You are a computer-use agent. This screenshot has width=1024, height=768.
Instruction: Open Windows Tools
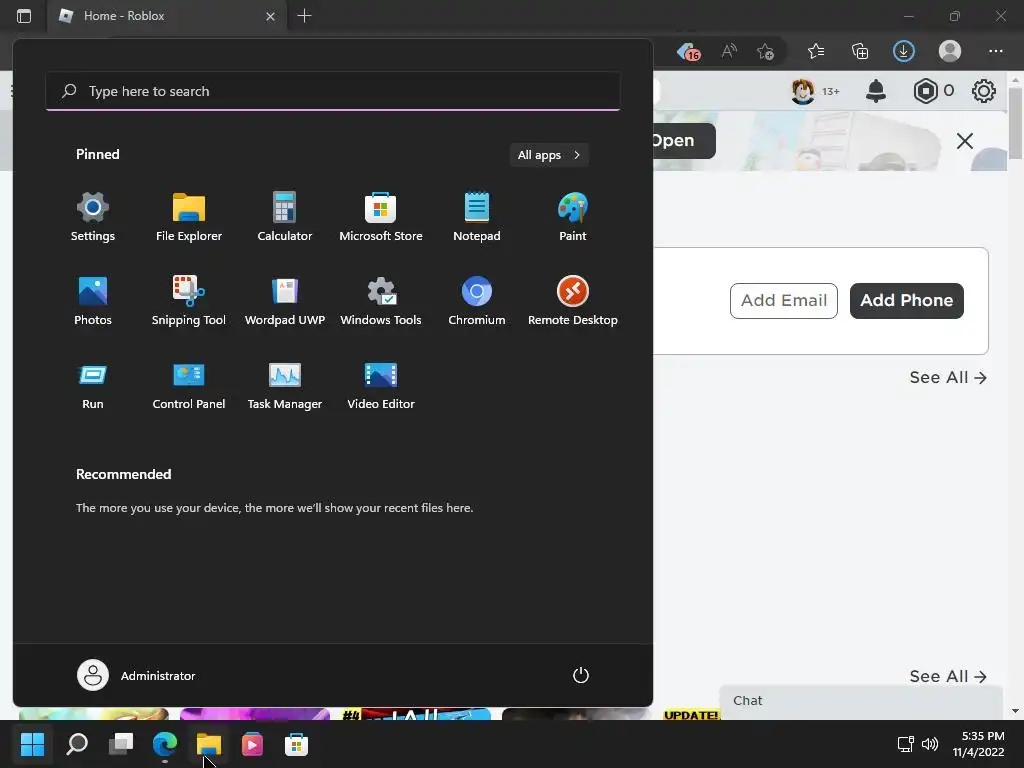pyautogui.click(x=381, y=301)
